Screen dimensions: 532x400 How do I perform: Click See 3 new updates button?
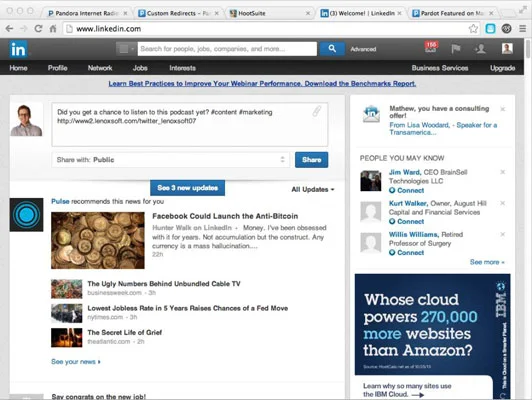pos(187,188)
